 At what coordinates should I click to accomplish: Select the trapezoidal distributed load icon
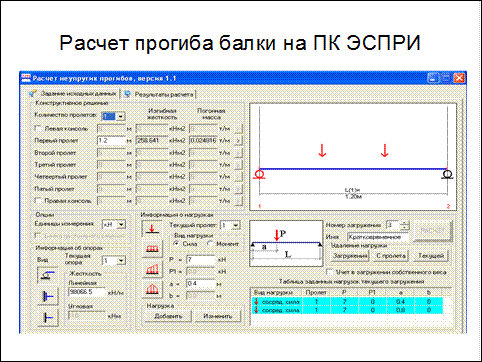[152, 269]
